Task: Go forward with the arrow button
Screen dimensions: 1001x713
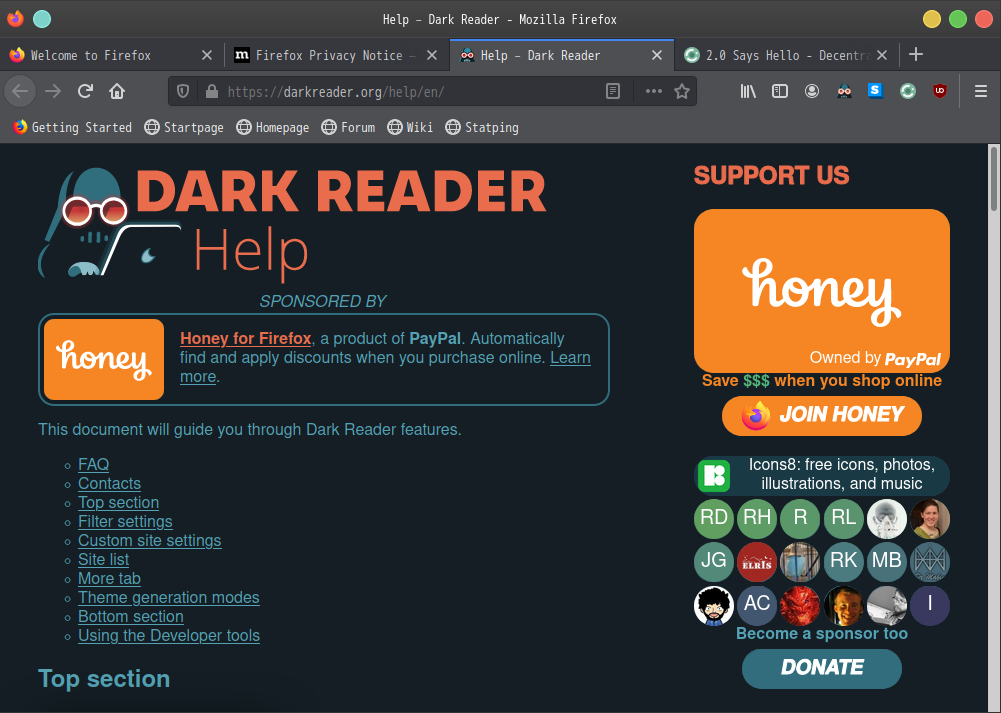Action: [x=53, y=91]
